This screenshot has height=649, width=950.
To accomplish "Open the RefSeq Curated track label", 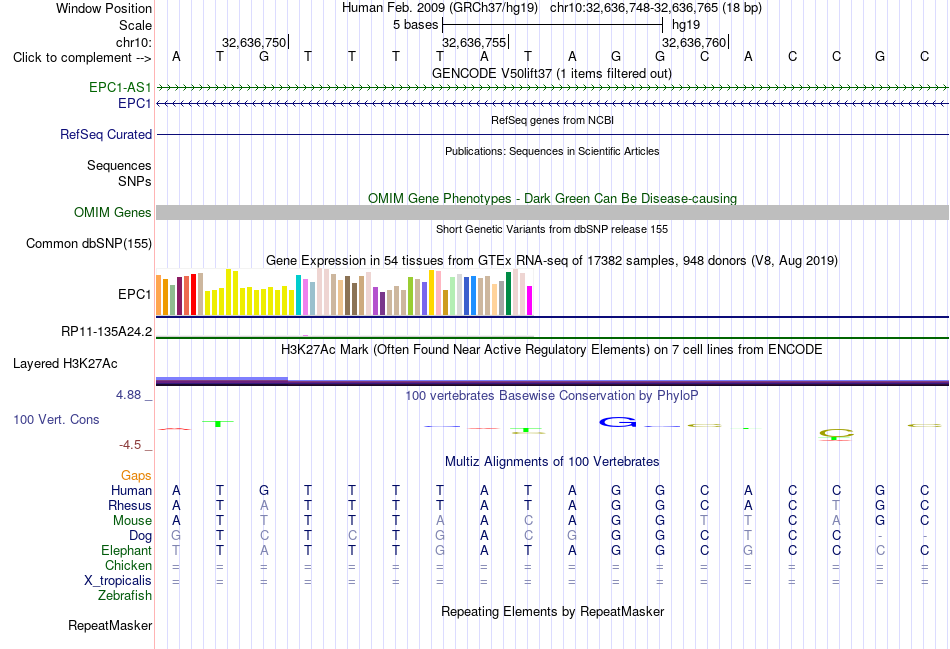I will pos(106,135).
